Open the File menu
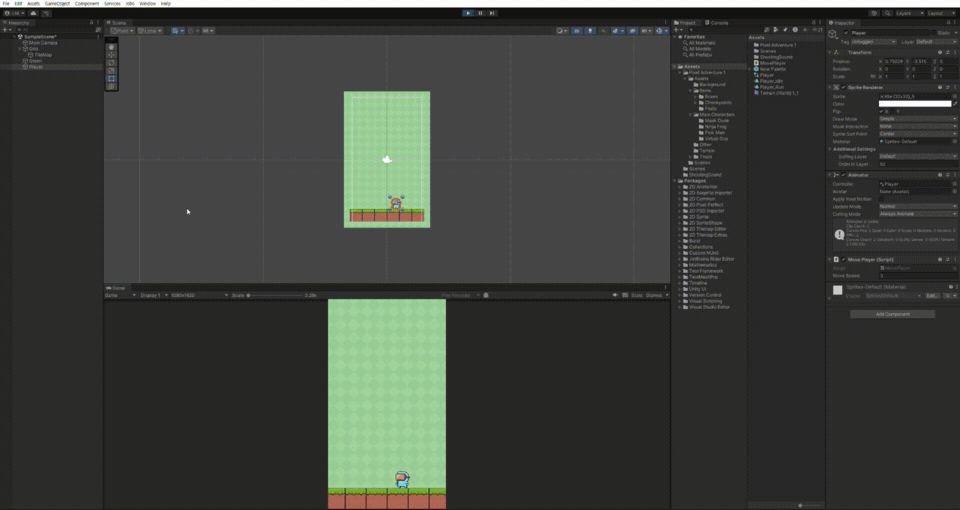This screenshot has height=510, width=960. coord(6,4)
